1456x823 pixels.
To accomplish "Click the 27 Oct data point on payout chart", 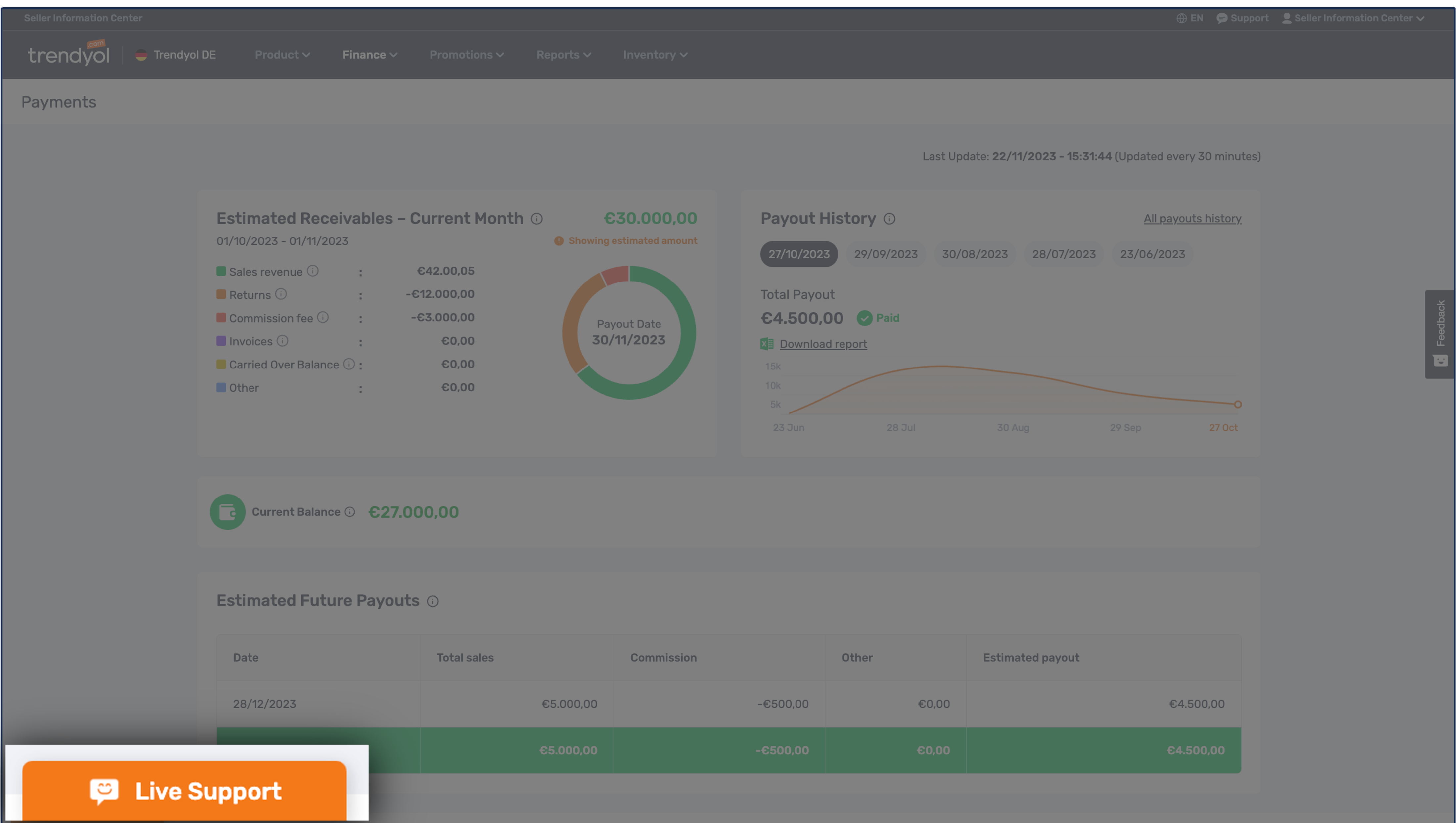I will [1238, 404].
